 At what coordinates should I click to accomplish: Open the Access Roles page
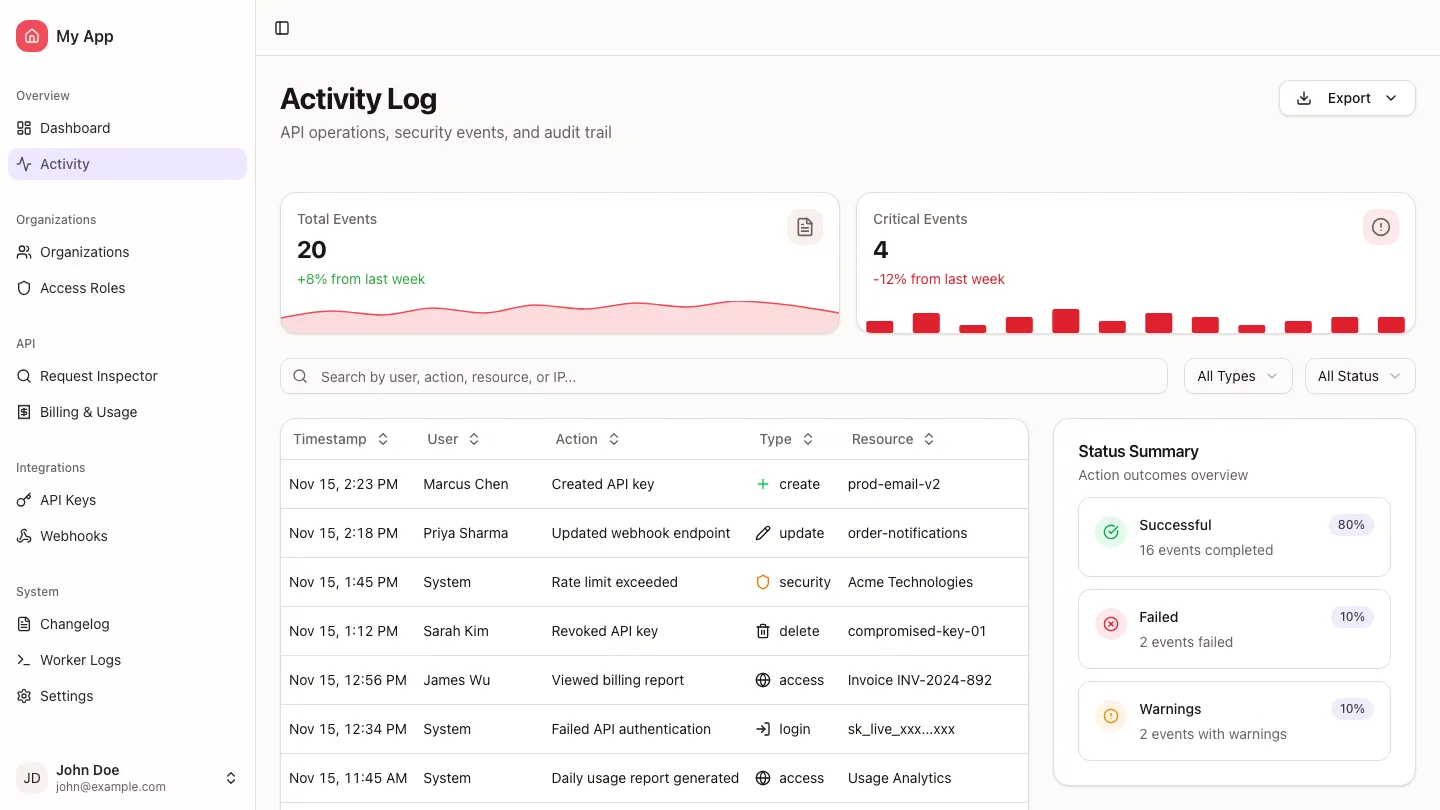(x=82, y=288)
